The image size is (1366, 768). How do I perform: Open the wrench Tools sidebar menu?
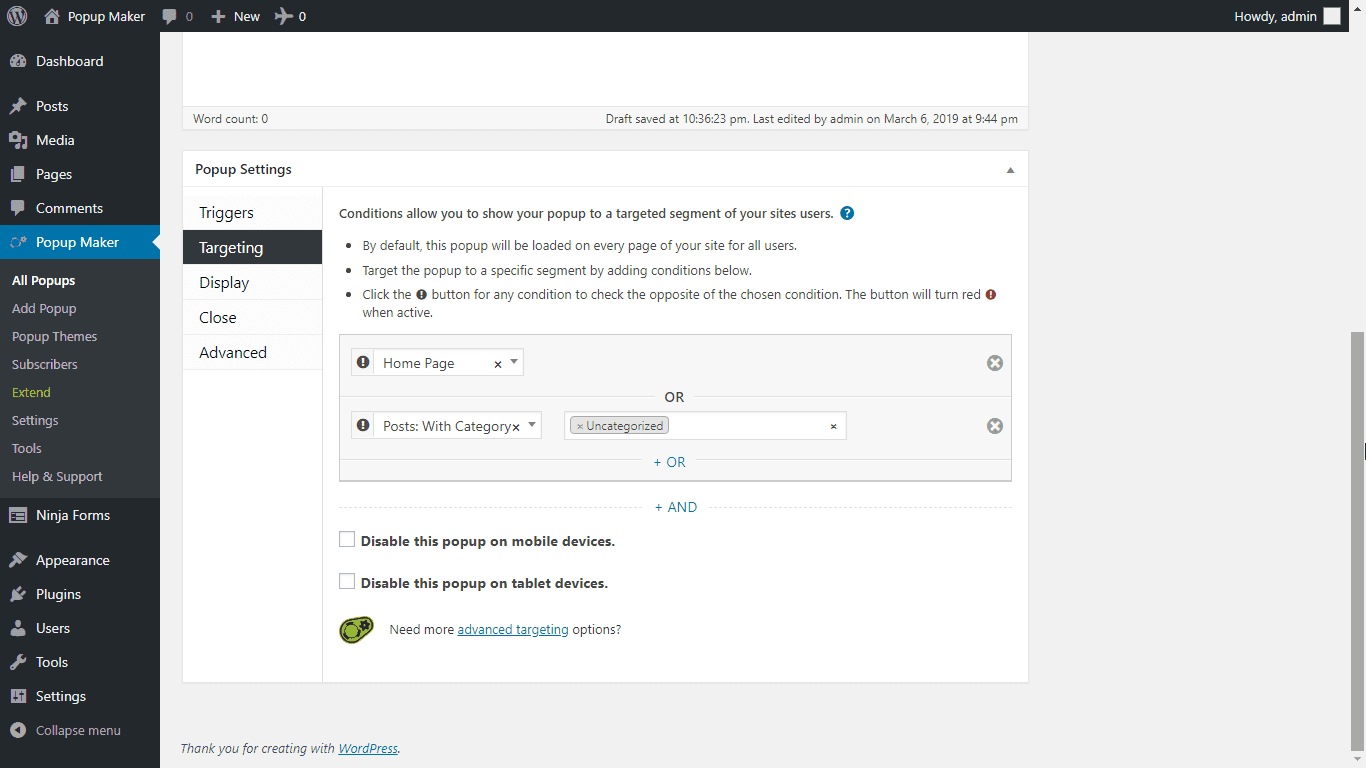(x=80, y=662)
